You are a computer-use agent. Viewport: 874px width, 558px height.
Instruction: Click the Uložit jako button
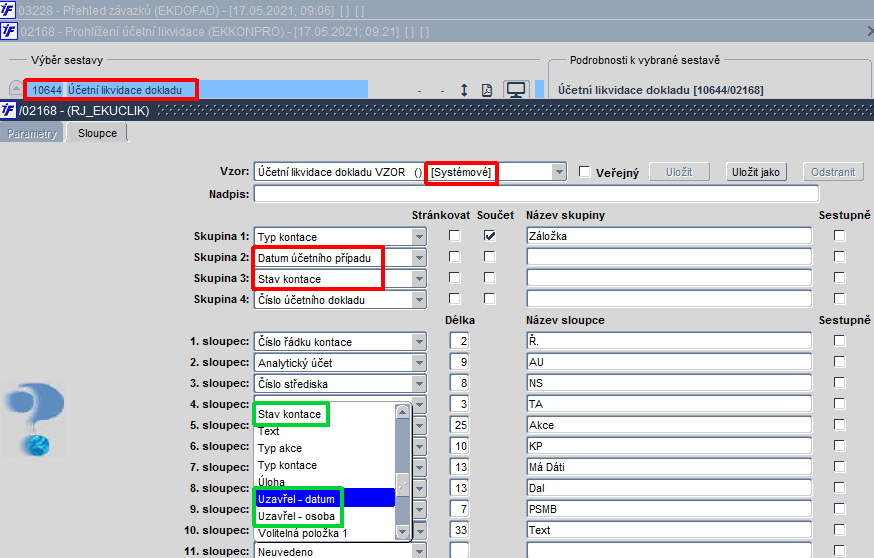tap(756, 172)
